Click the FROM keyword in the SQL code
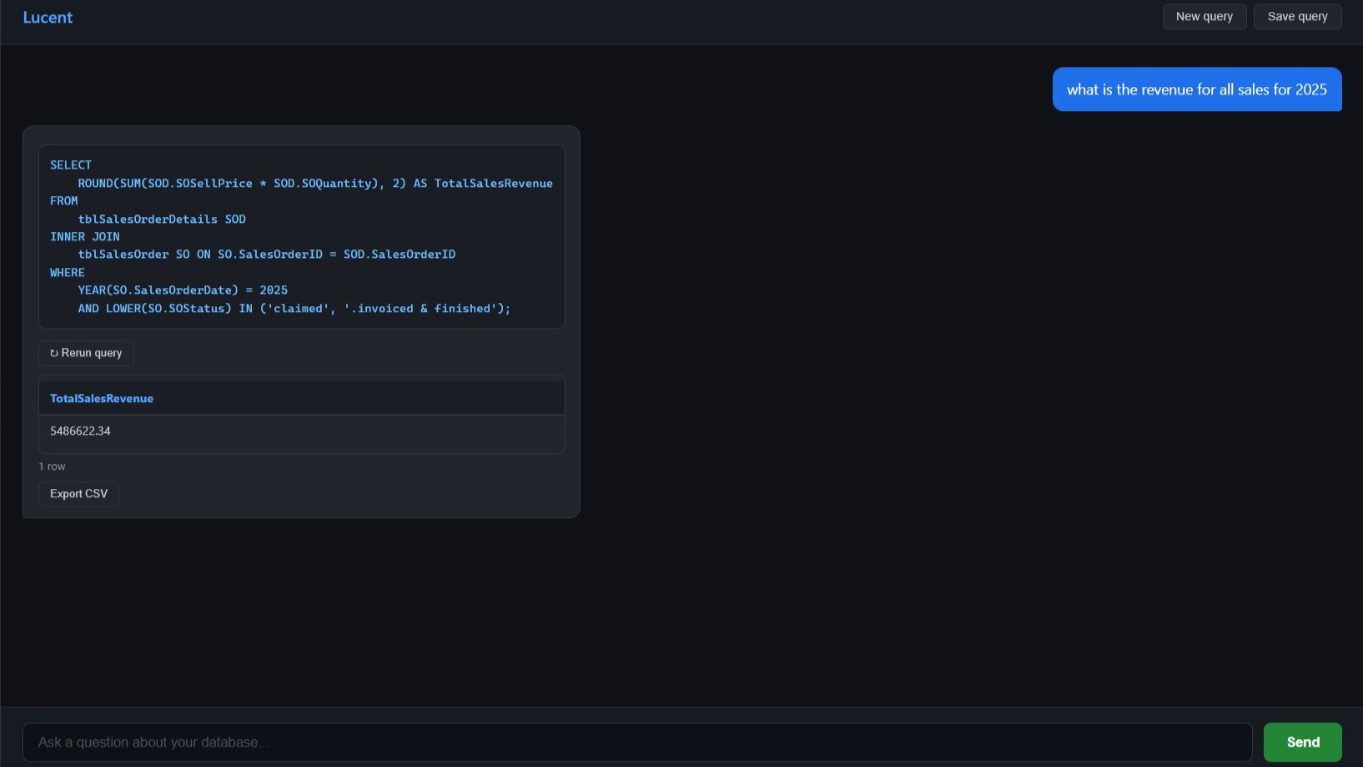The height and width of the screenshot is (767, 1363). coord(64,201)
